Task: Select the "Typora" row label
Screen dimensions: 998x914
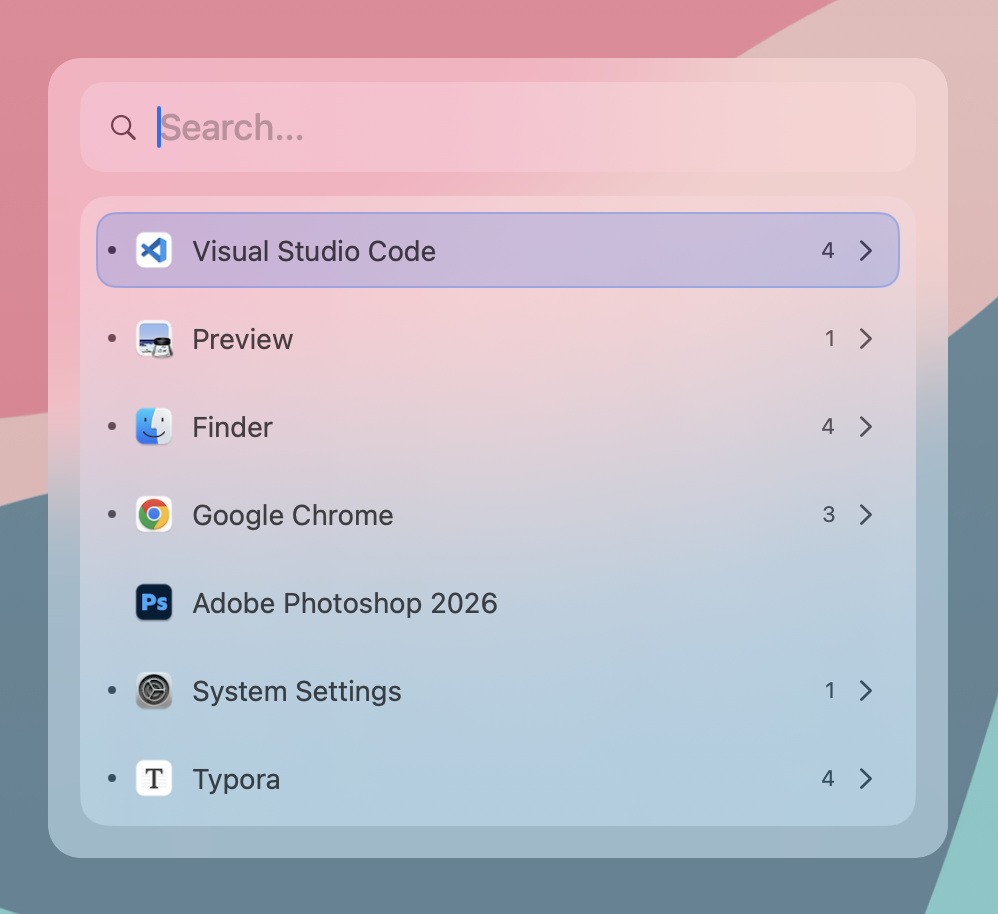Action: tap(237, 780)
